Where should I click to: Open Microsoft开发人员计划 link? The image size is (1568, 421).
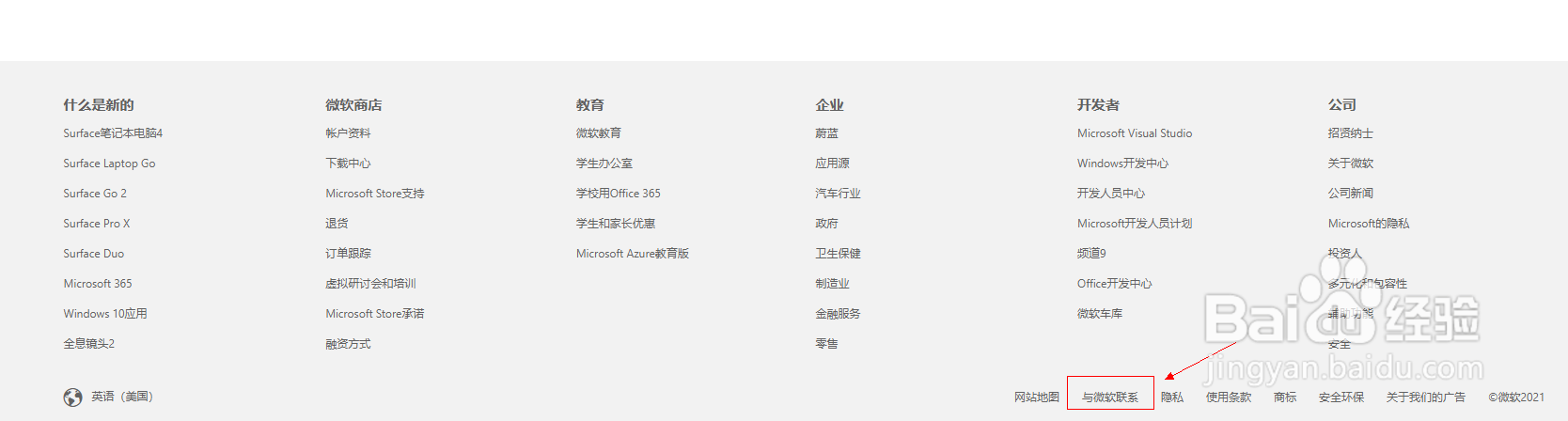[x=1135, y=224]
